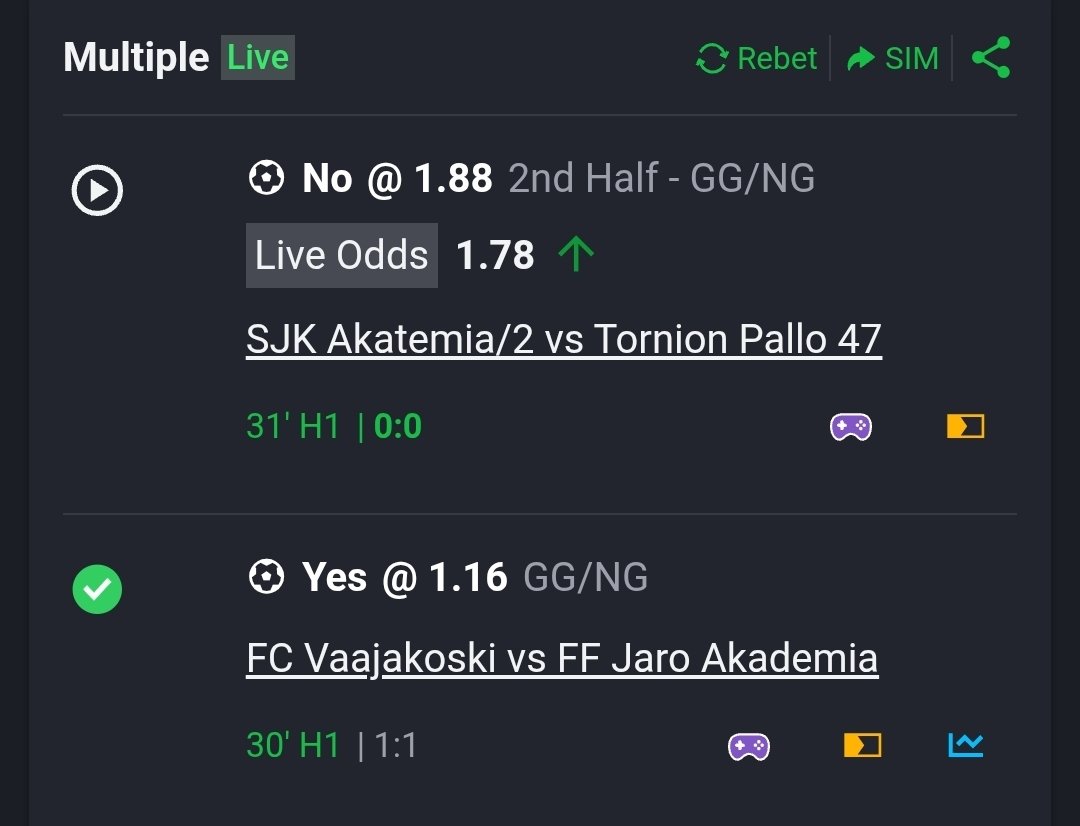
Task: Click the green checkmark won-status icon
Action: pos(97,589)
